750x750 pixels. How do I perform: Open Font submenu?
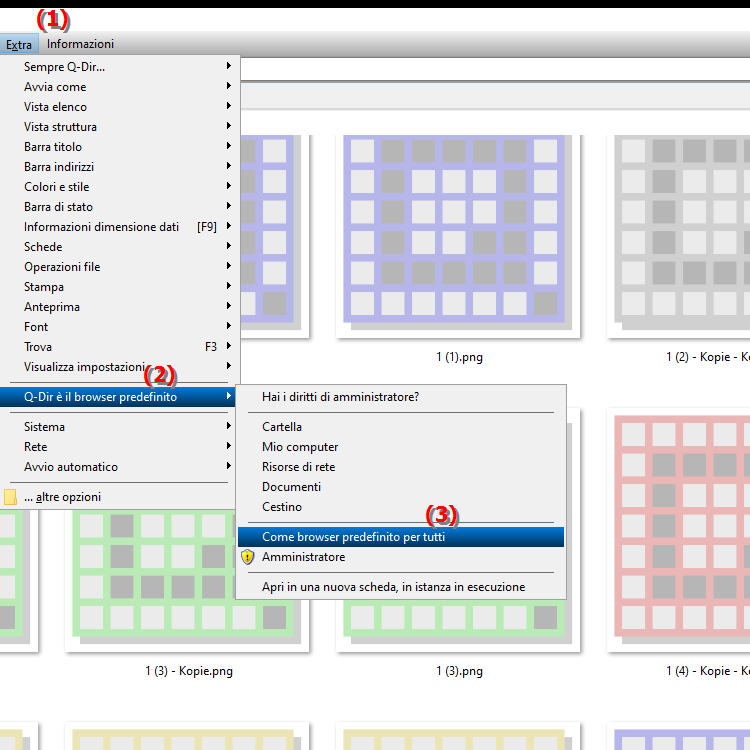tap(119, 327)
